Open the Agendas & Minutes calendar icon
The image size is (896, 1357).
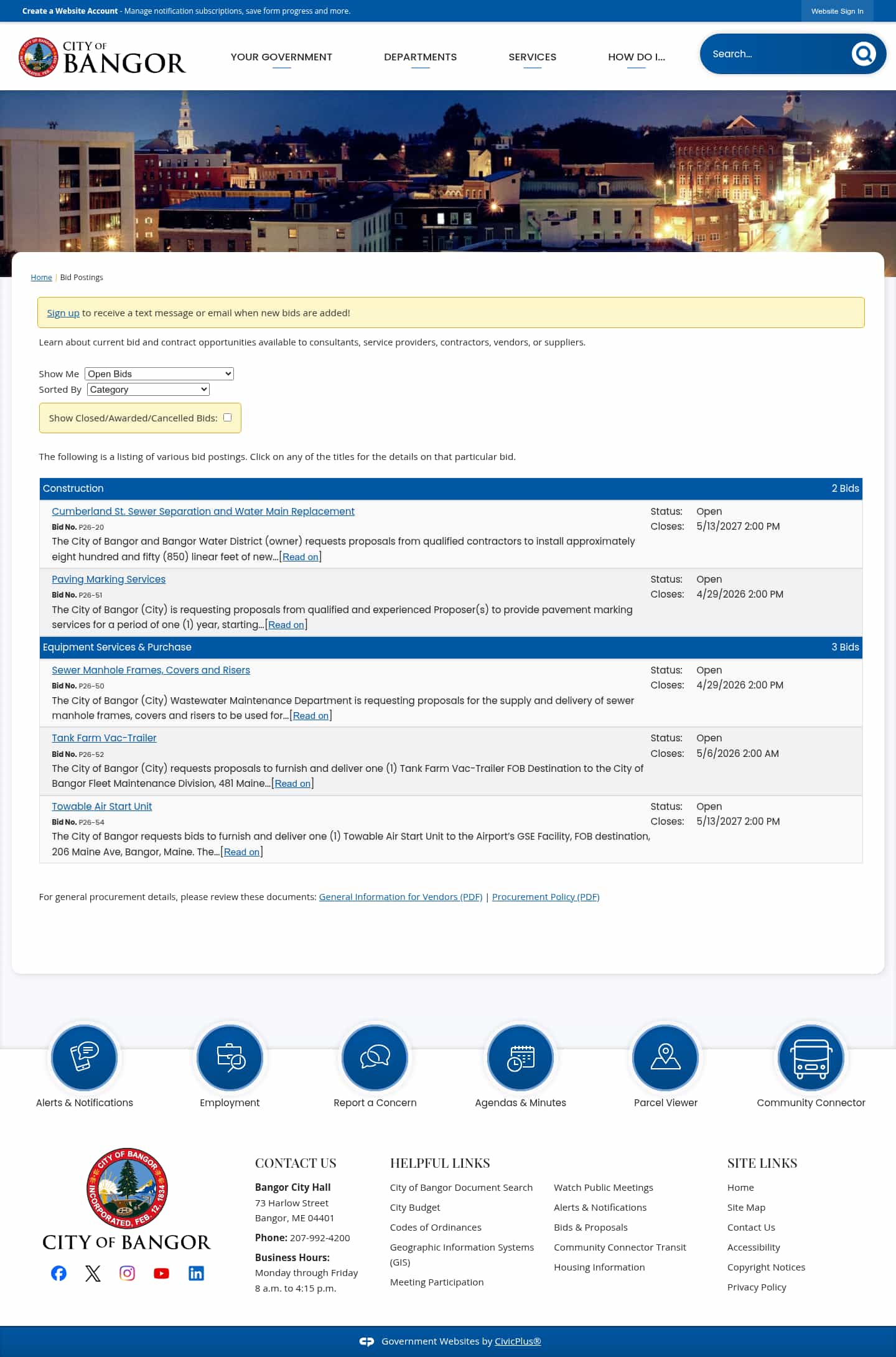(x=520, y=1057)
